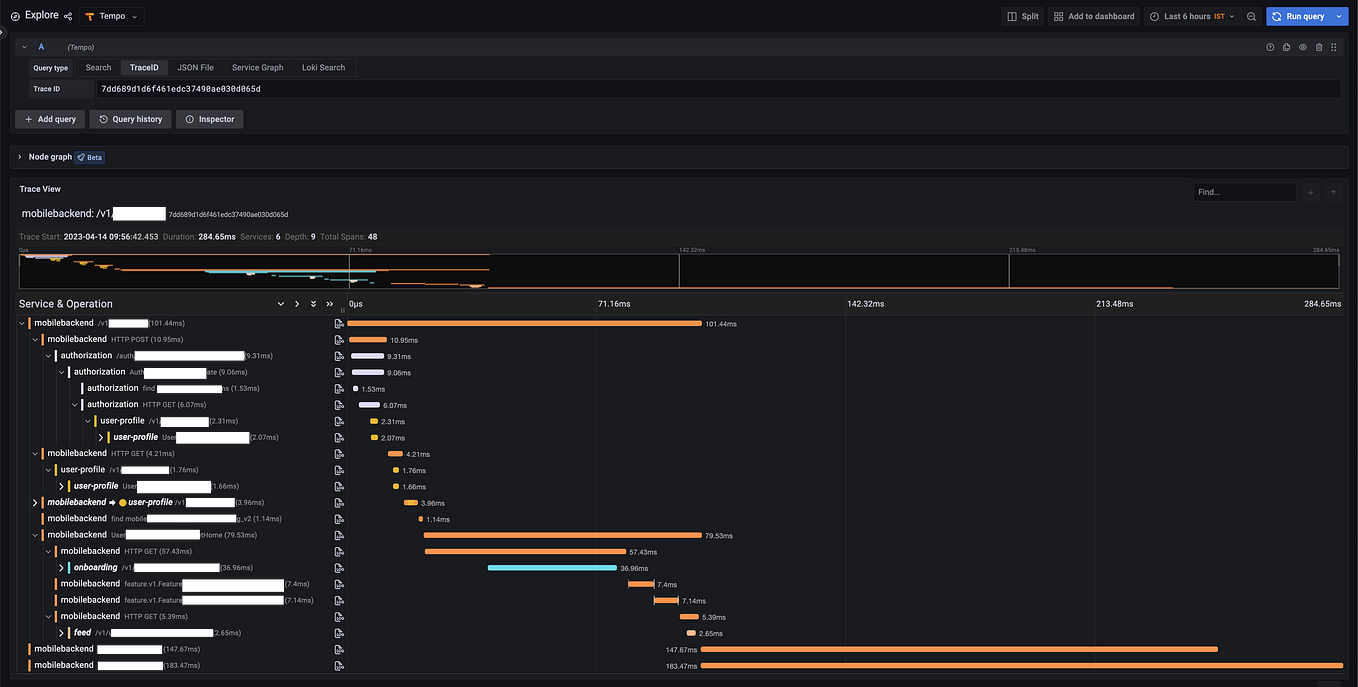Viewport: 1358px width, 687px height.
Task: Click the collapse-all spans icon in Service & Operation header
Action: click(x=329, y=303)
